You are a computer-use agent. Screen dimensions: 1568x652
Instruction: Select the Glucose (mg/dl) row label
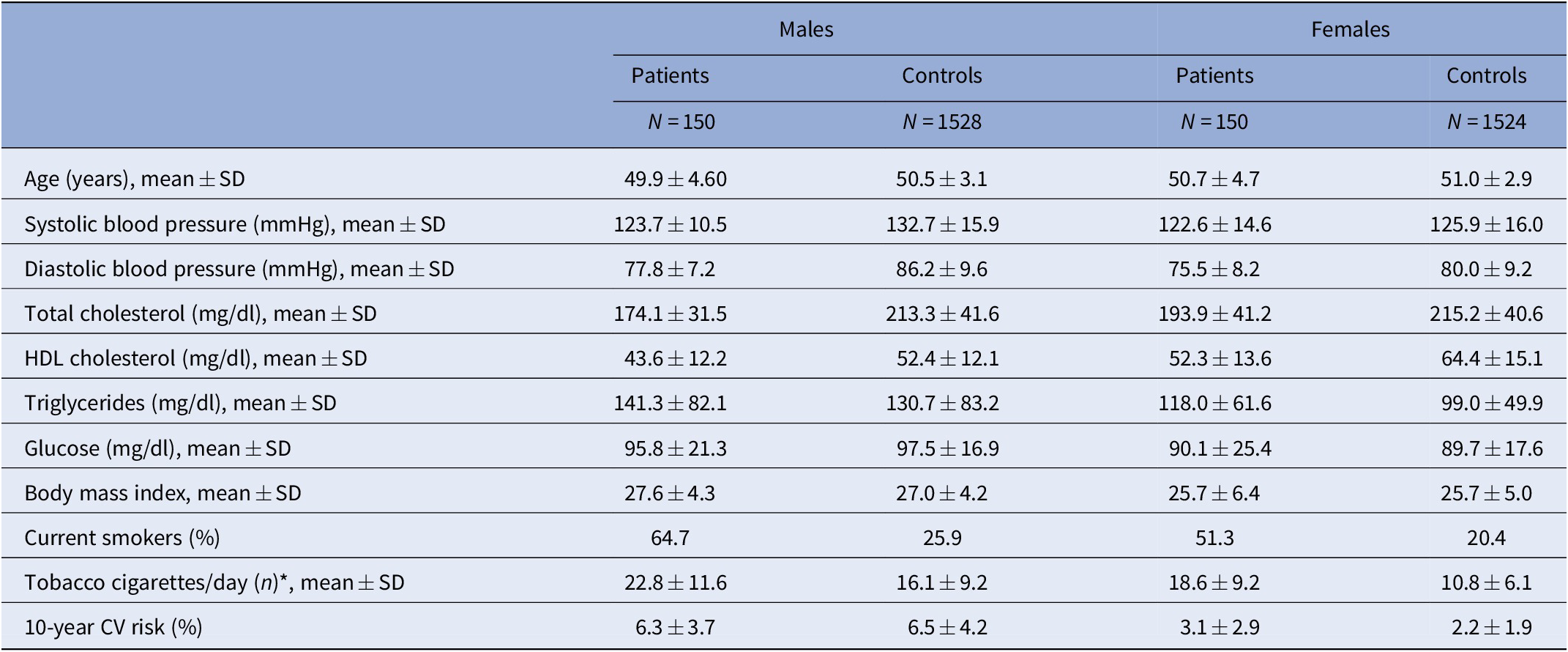tap(157, 448)
